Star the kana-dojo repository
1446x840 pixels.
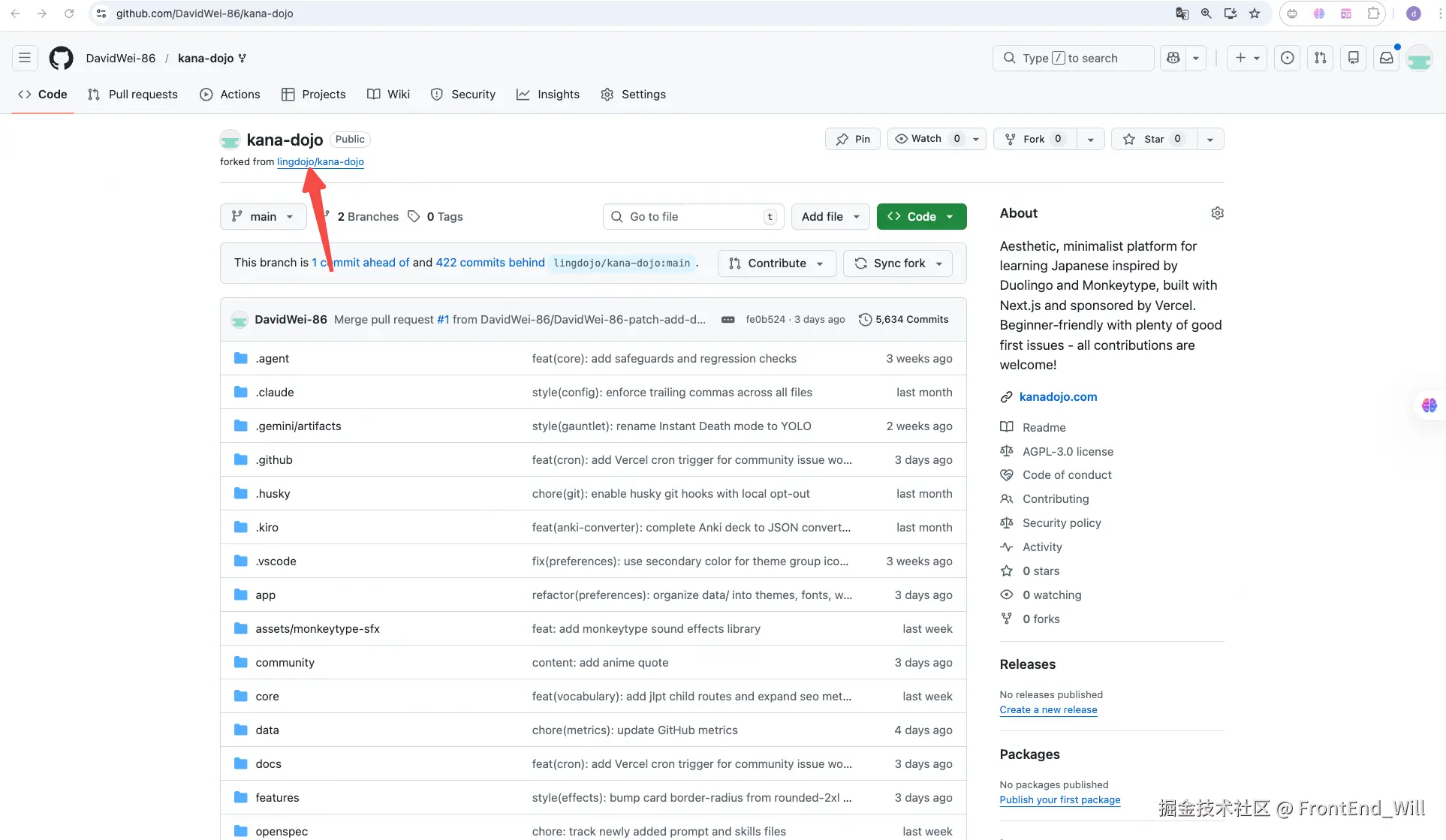point(1153,139)
